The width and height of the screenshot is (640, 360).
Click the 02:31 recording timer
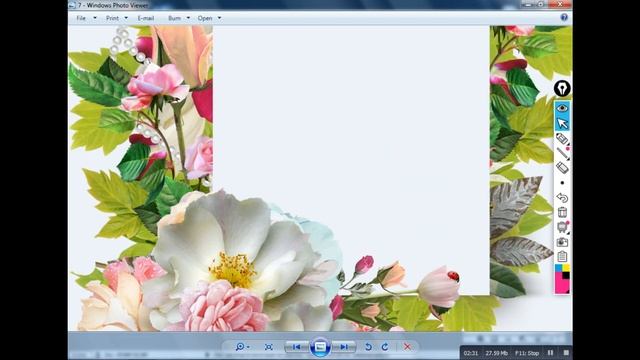click(x=471, y=353)
